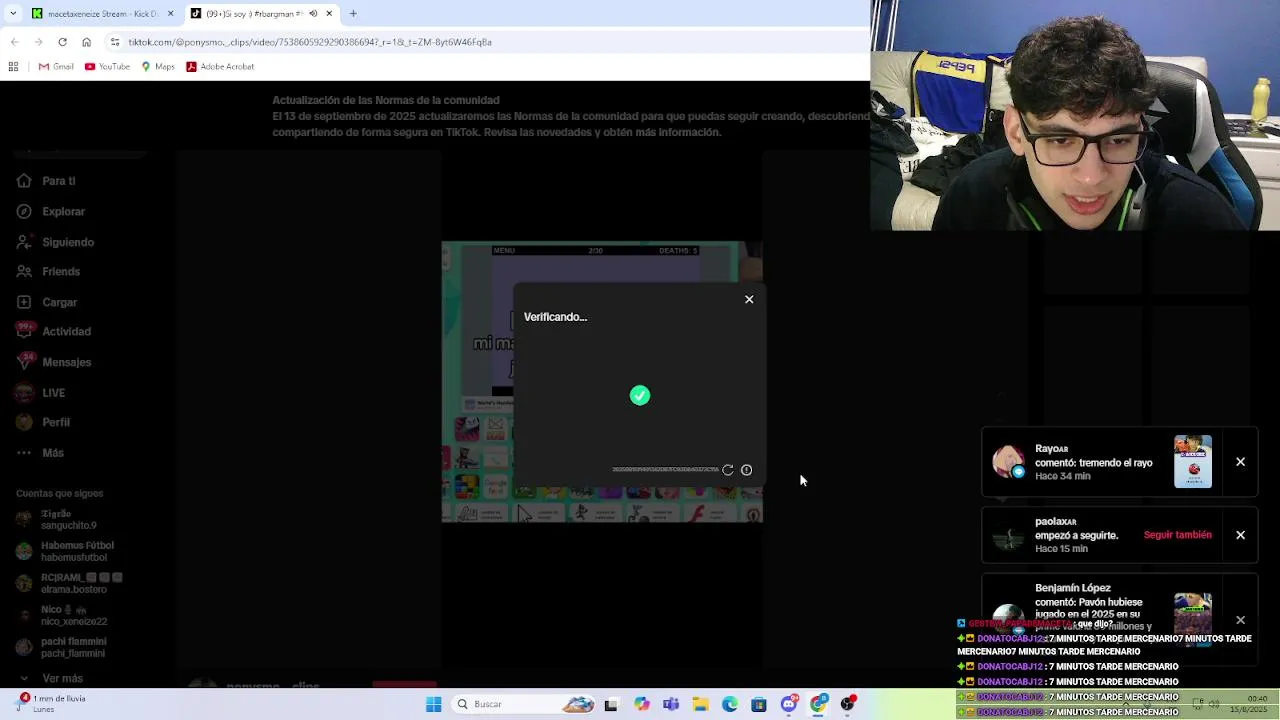Open the Maps bookmark
Image resolution: width=1280 pixels, height=720 pixels.
click(x=158, y=67)
